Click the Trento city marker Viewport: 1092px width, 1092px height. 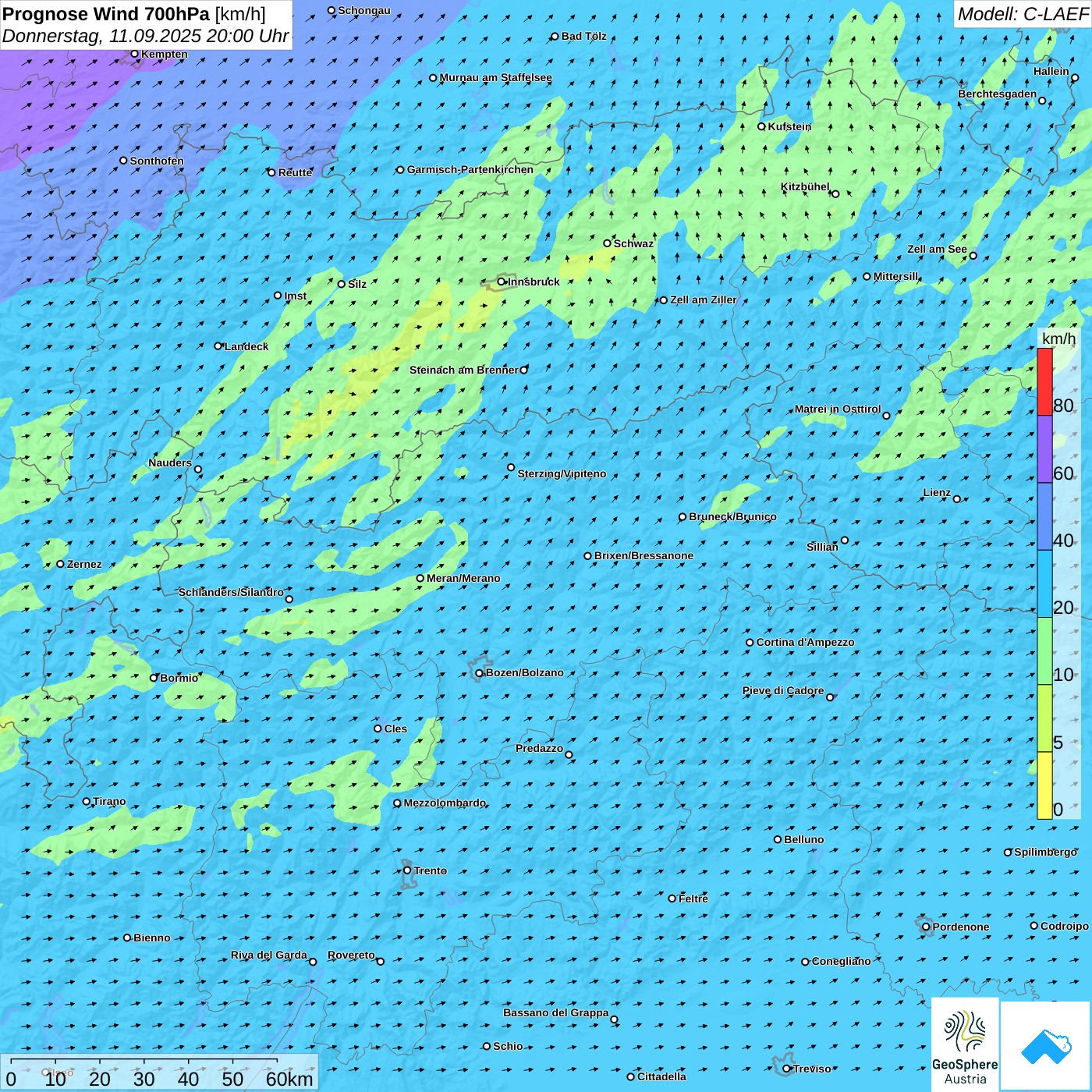coord(407,870)
